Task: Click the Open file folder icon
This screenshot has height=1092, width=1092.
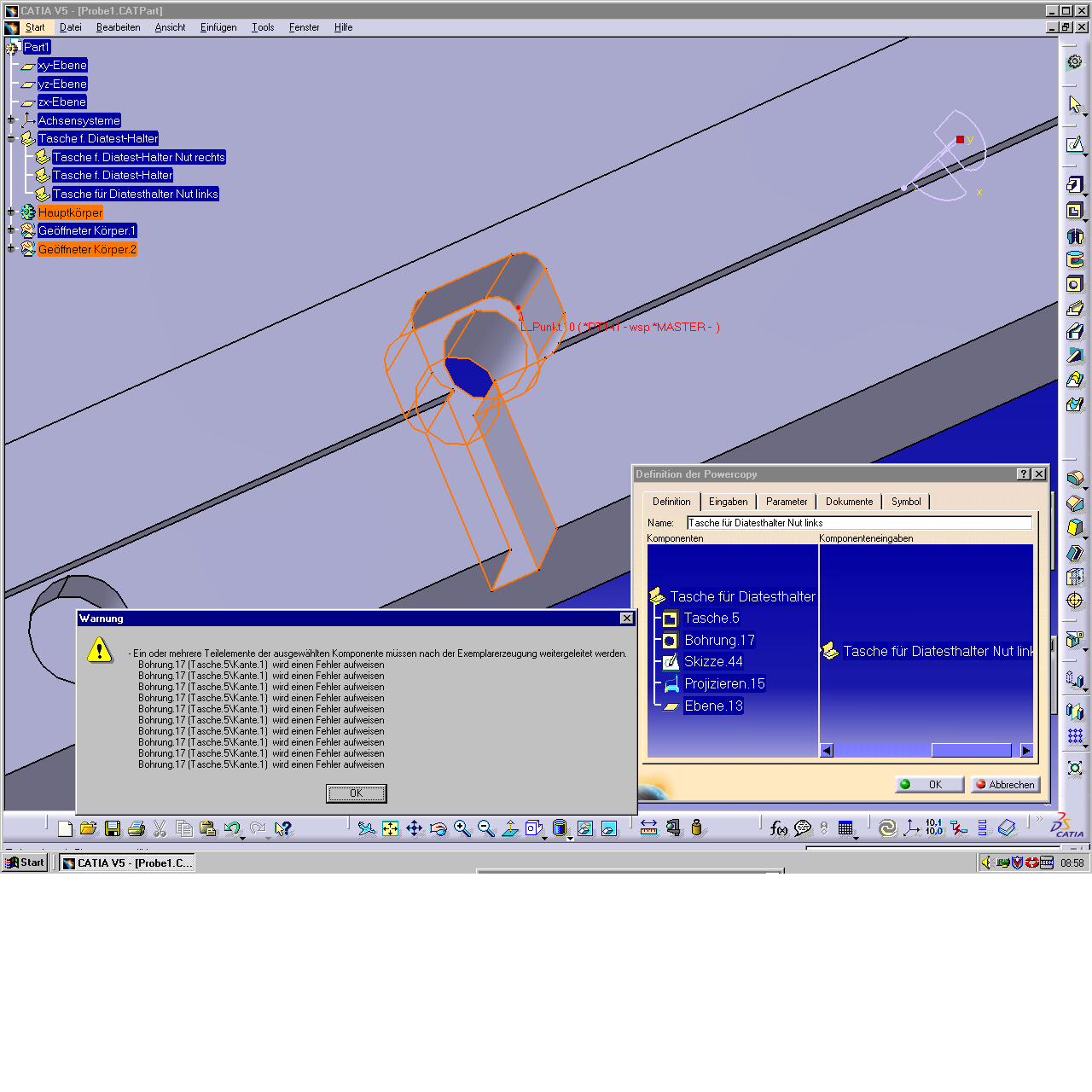Action: (88, 828)
